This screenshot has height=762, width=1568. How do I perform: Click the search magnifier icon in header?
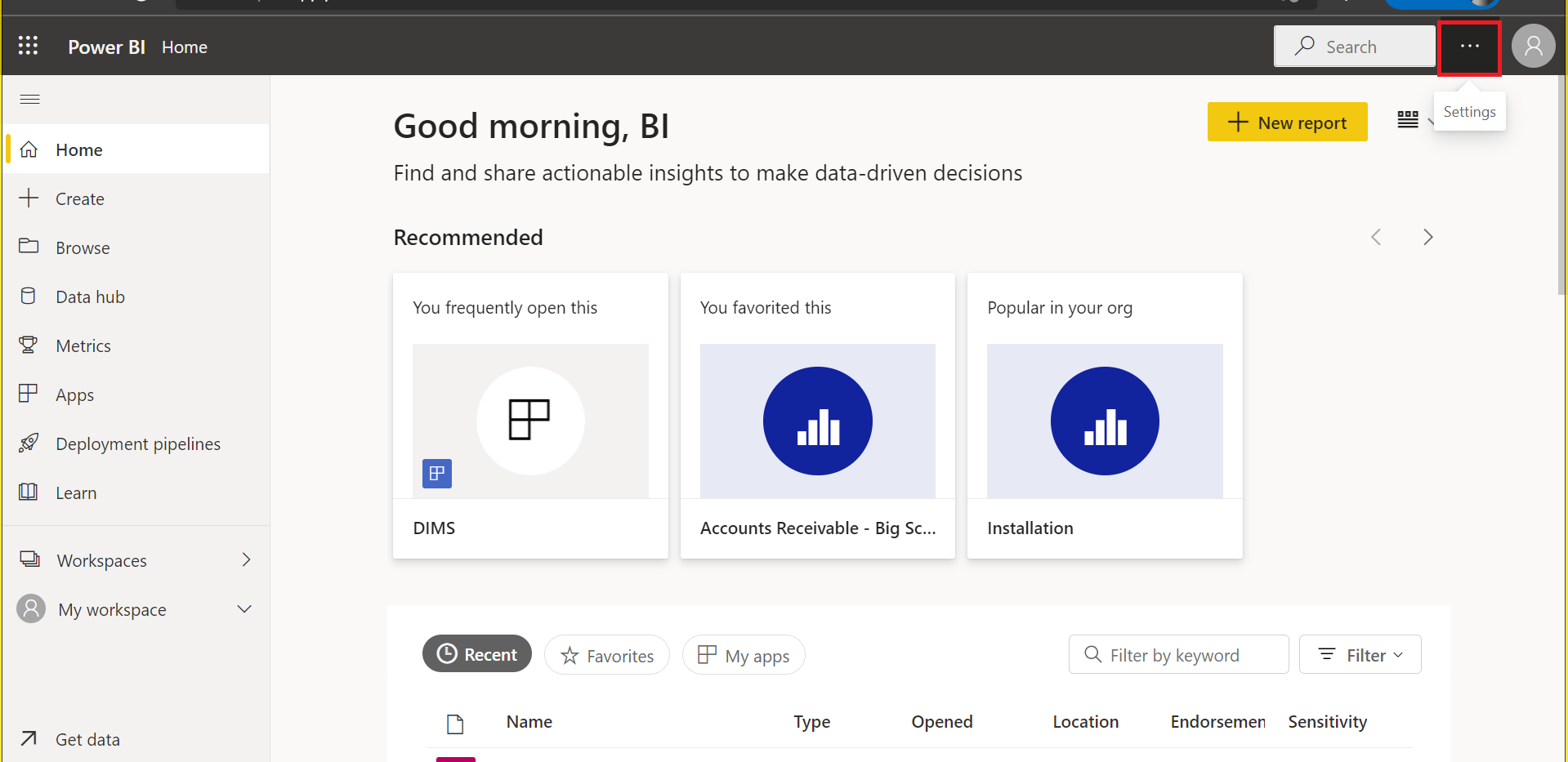[x=1304, y=46]
